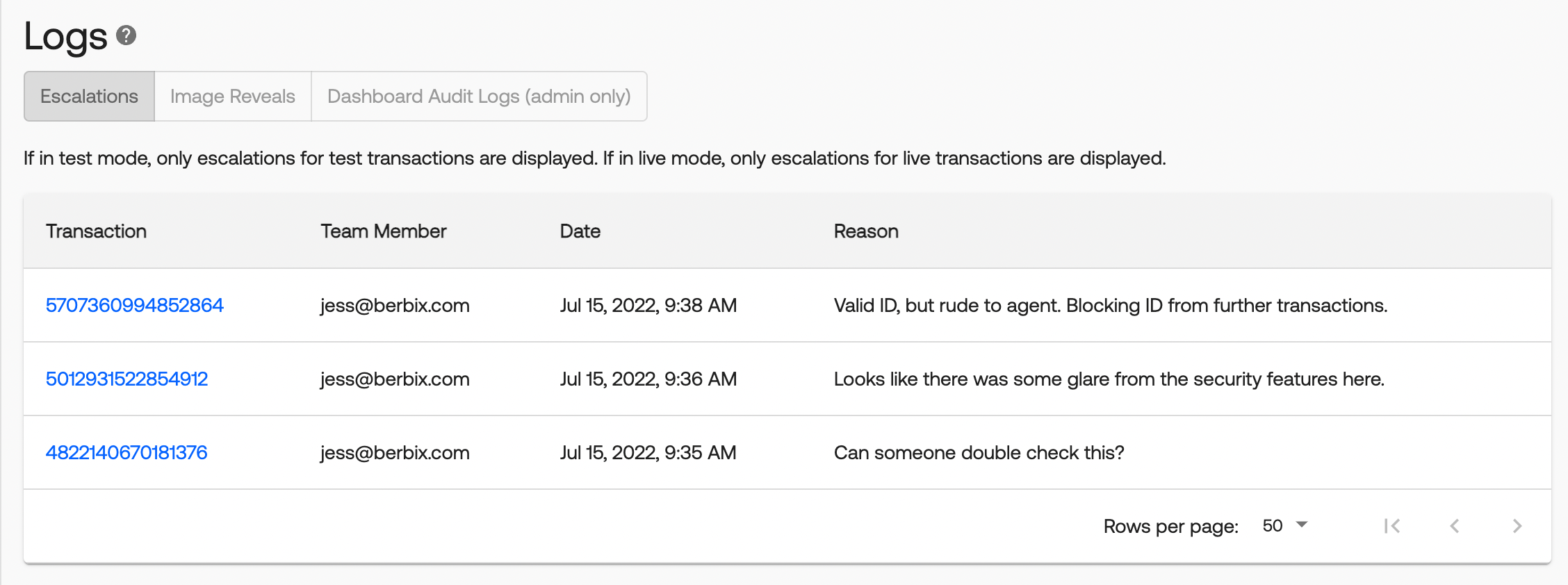Click the rows per page value 50

[1273, 526]
